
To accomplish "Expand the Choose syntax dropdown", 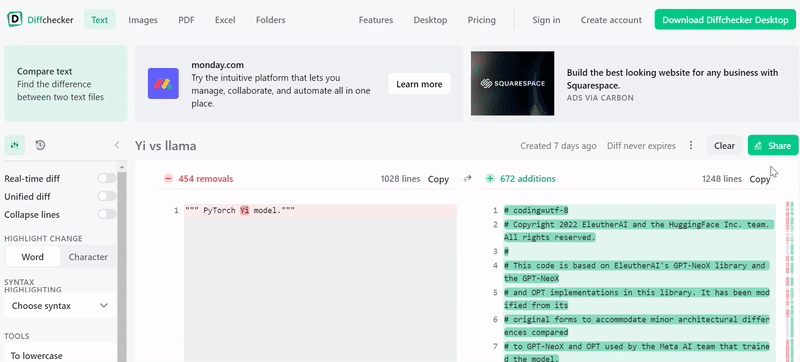I will pyautogui.click(x=60, y=306).
